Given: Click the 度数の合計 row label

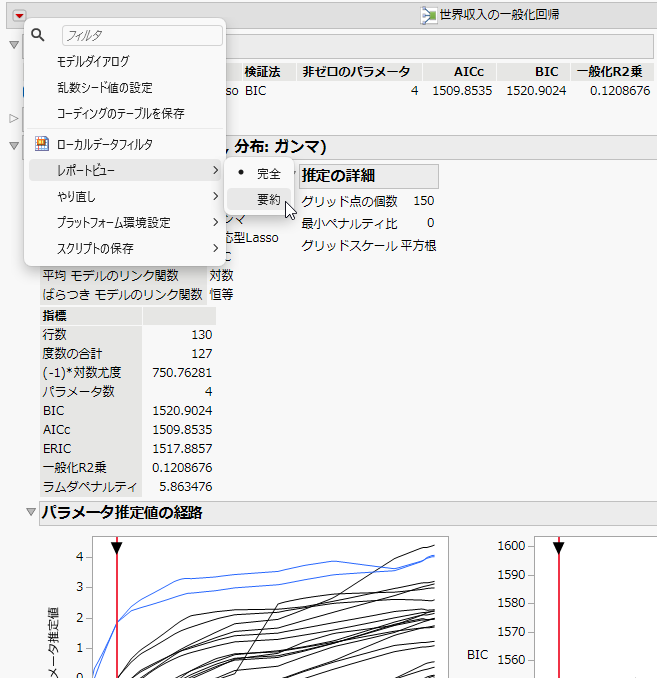Looking at the screenshot, I should 72,354.
